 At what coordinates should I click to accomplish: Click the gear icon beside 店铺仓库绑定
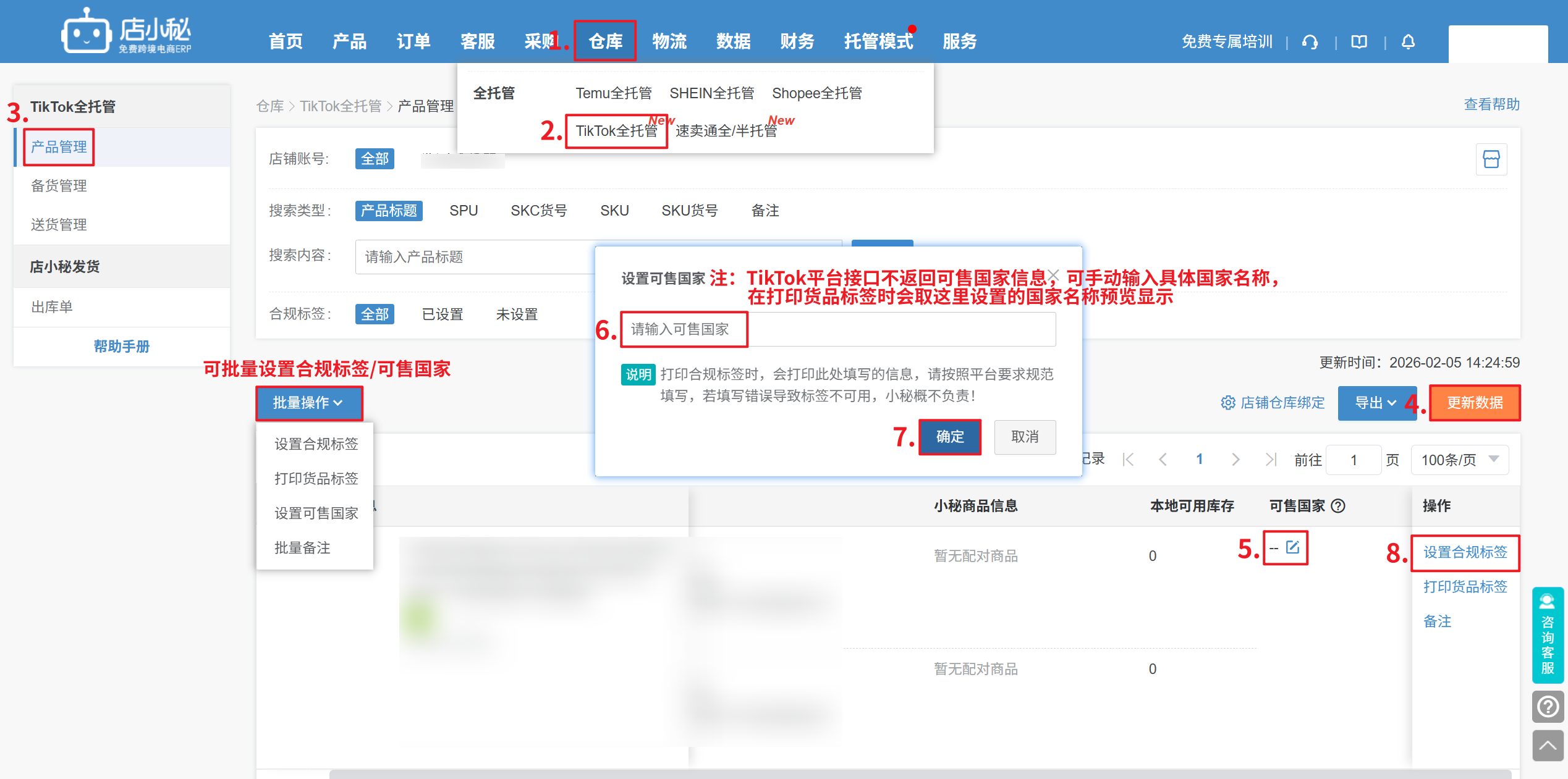1228,403
